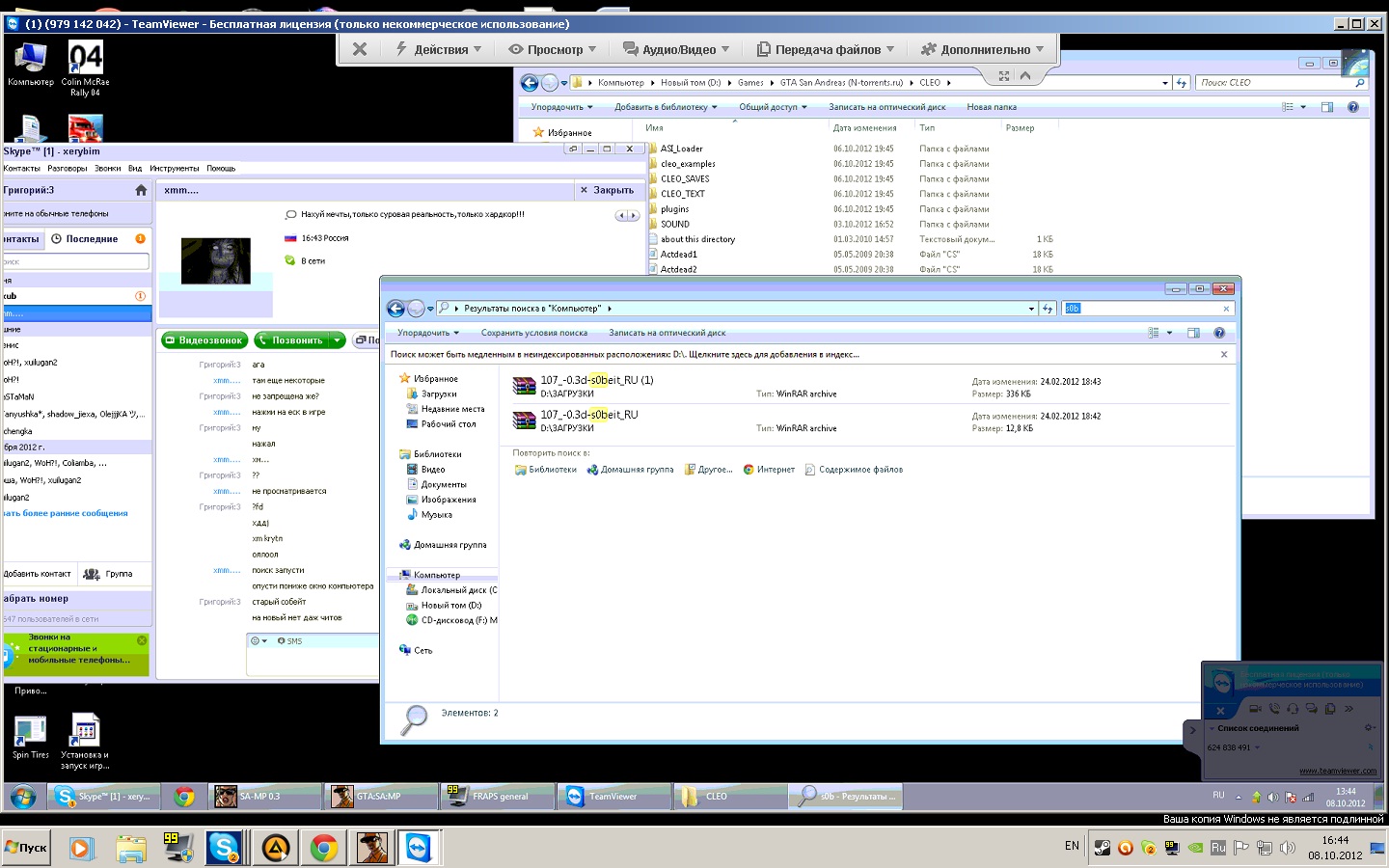Click the Spin Tires desktop shortcut
Screen dimensions: 1389x868
pyautogui.click(x=30, y=738)
